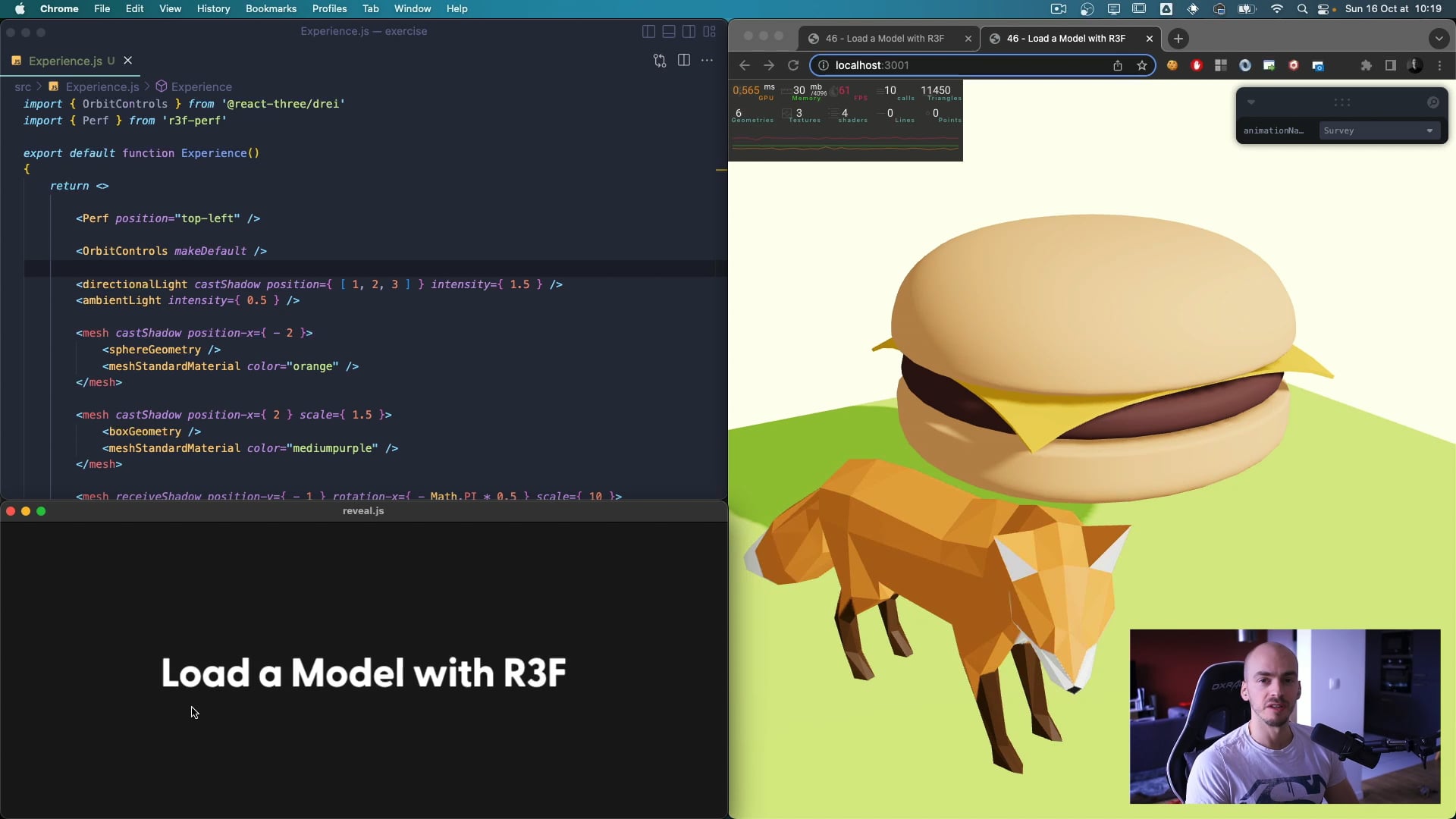1456x819 pixels.
Task: Toggle the secondary sidebar layout in VS Code
Action: (689, 32)
